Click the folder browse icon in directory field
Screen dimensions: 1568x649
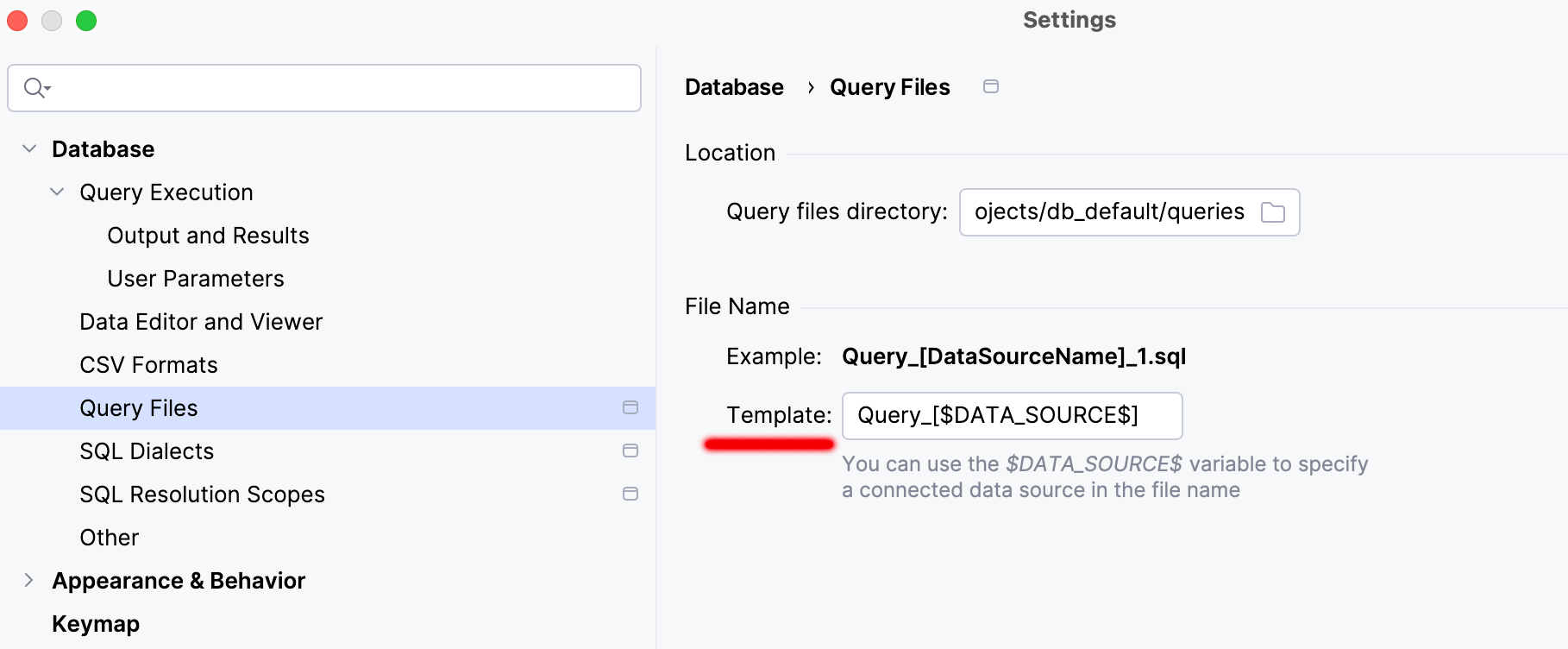(1272, 212)
